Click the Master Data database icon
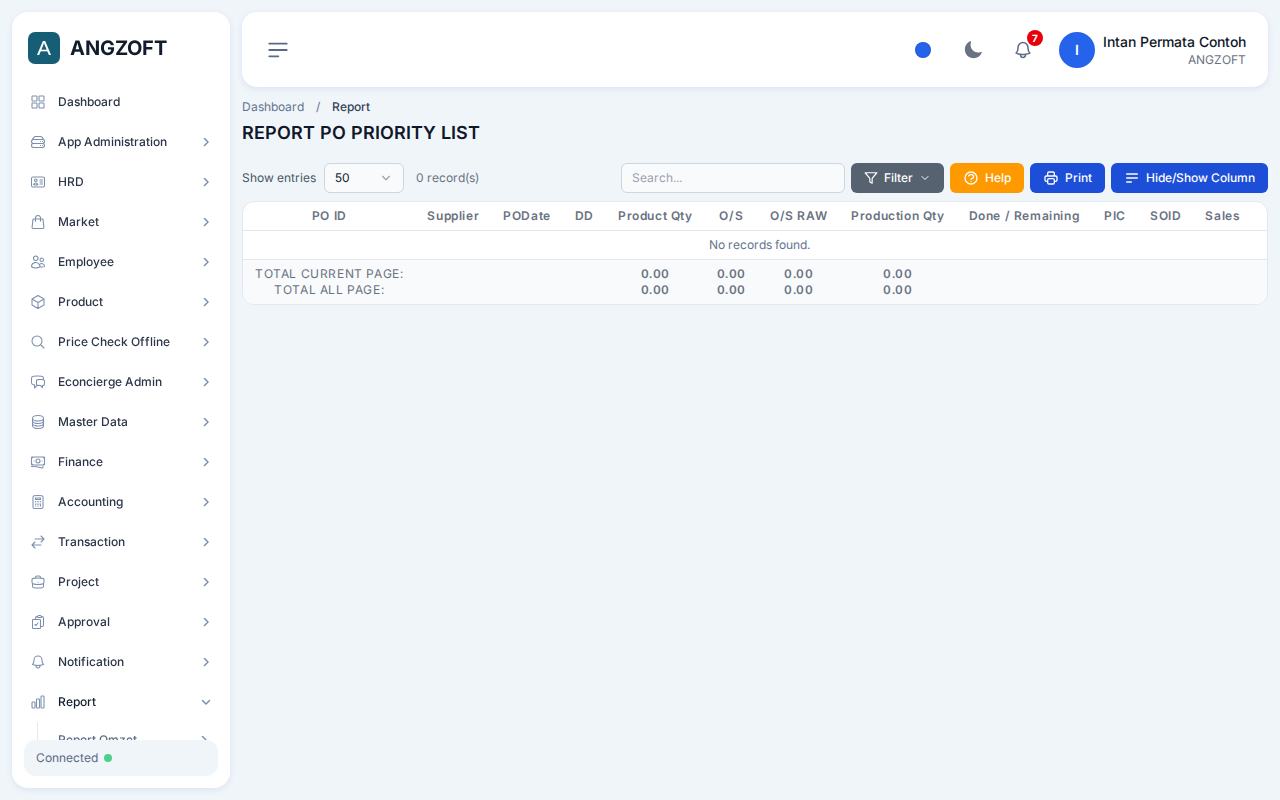Screen dimensions: 1280x800 [x=38, y=422]
